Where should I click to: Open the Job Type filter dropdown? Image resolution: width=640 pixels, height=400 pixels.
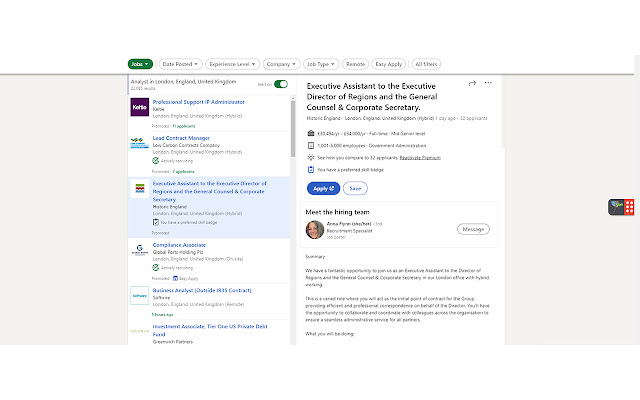pos(321,64)
